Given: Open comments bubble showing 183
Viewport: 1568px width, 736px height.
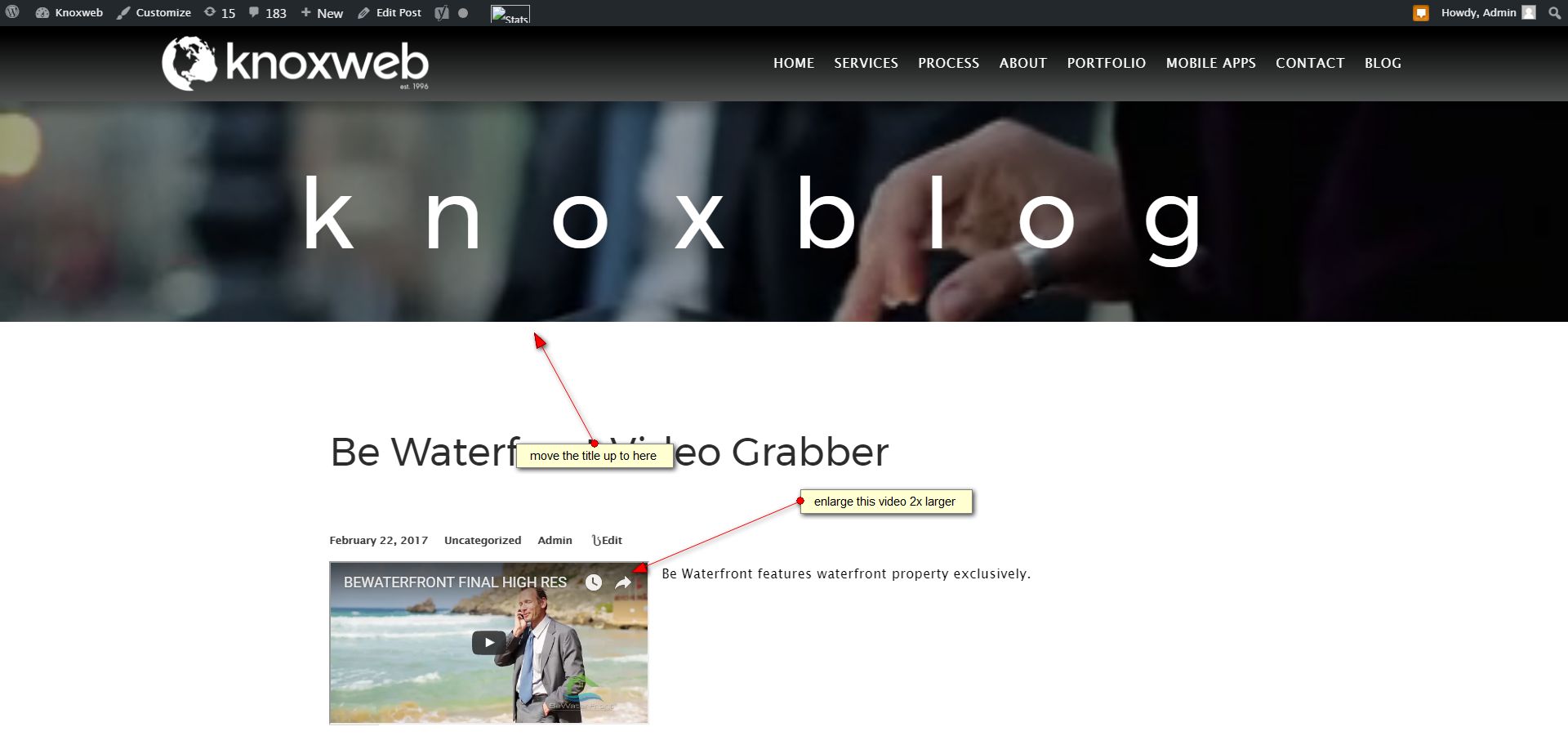Looking at the screenshot, I should click(x=267, y=12).
